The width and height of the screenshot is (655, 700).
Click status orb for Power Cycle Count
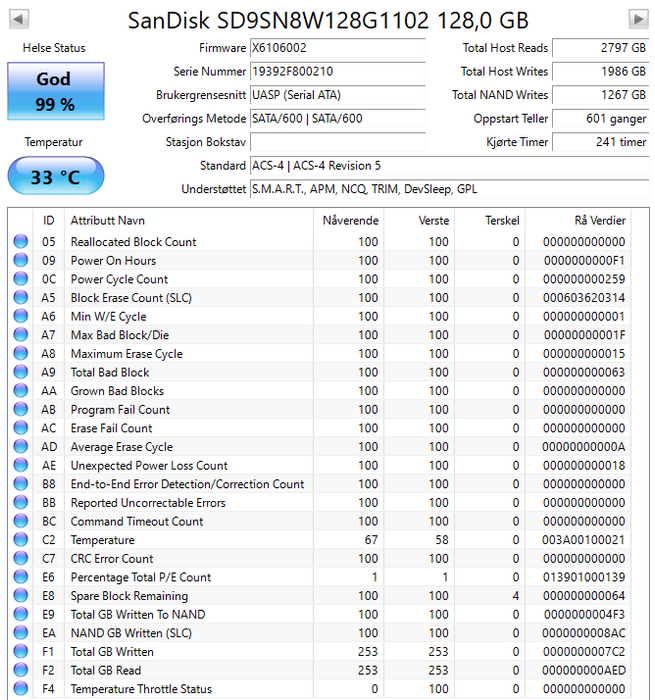[21, 279]
